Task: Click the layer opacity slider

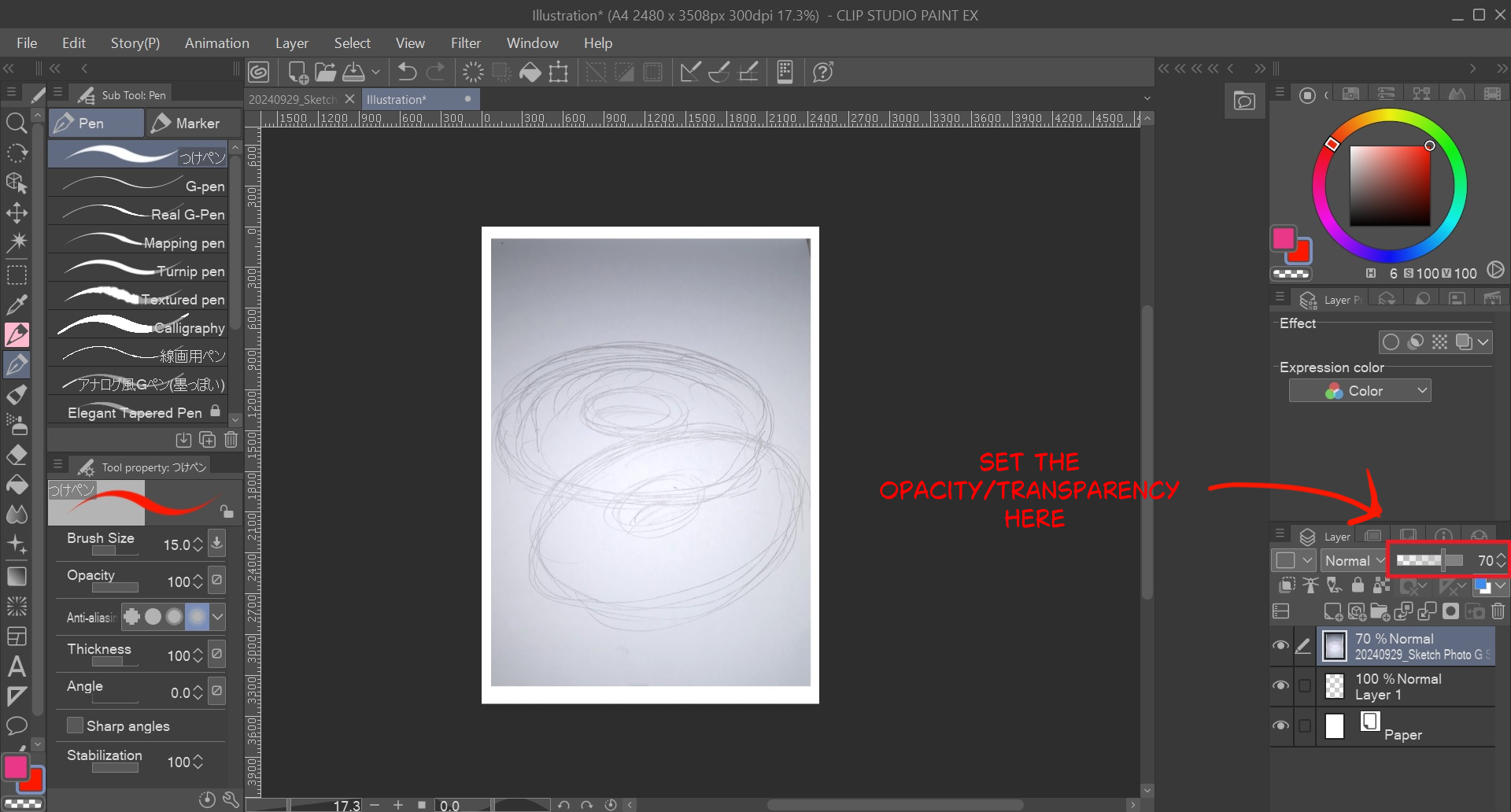Action: [1428, 561]
